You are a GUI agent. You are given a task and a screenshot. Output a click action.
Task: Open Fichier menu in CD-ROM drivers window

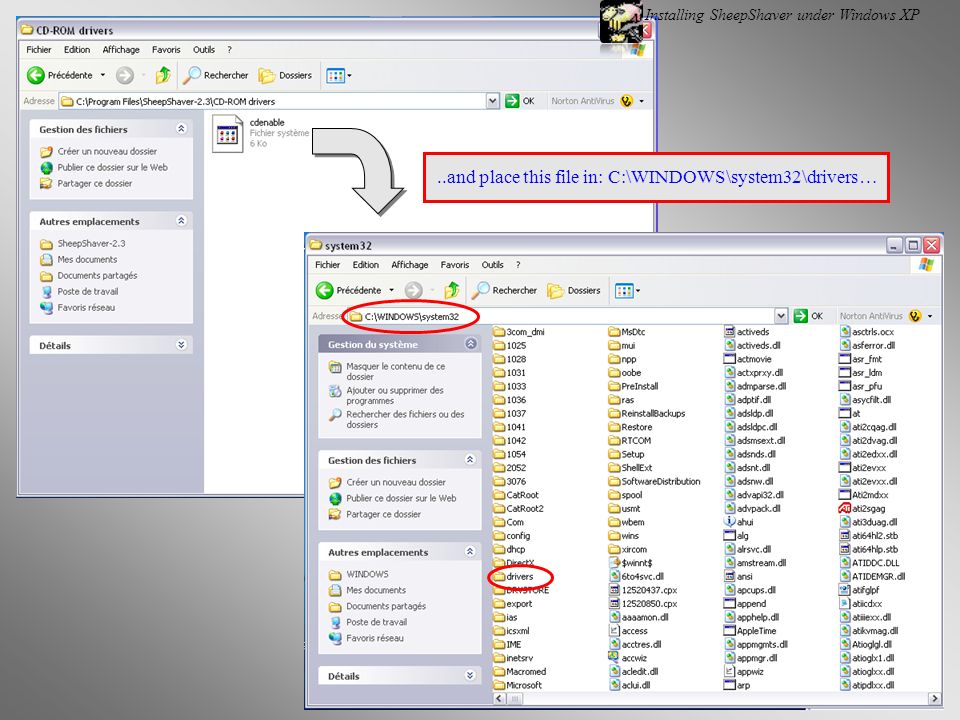(39, 50)
